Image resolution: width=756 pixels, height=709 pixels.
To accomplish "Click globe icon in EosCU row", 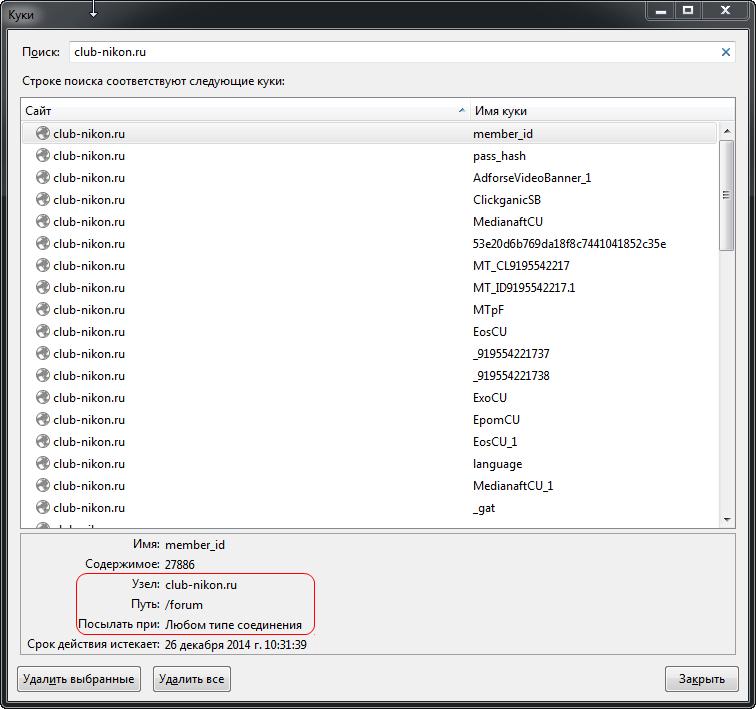I will tap(43, 332).
